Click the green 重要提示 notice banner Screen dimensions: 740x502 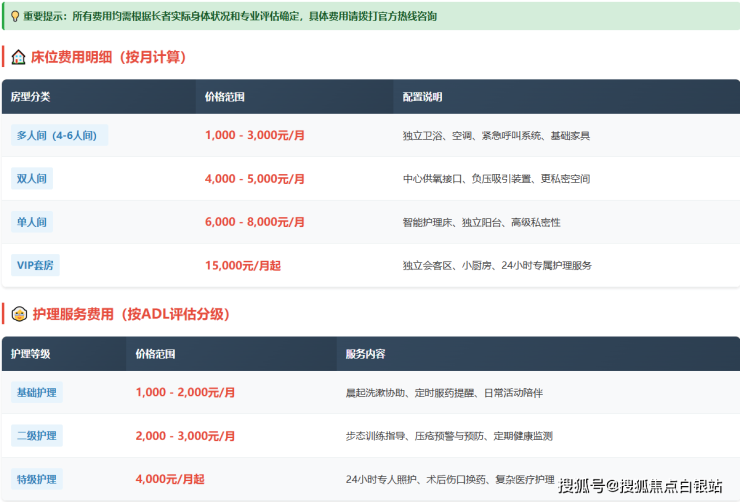pyautogui.click(x=371, y=16)
